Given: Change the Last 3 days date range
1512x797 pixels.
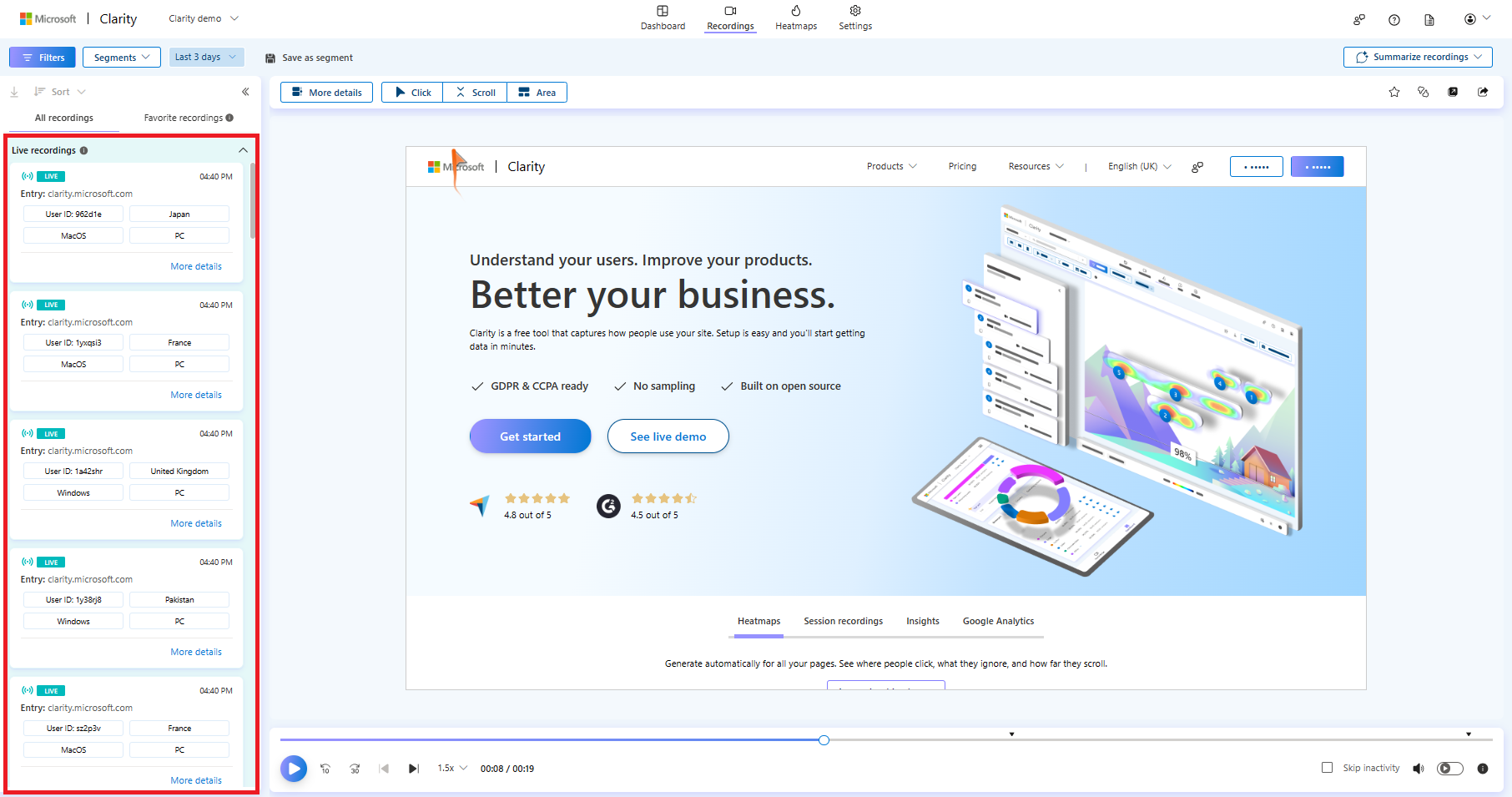Looking at the screenshot, I should click(x=206, y=57).
